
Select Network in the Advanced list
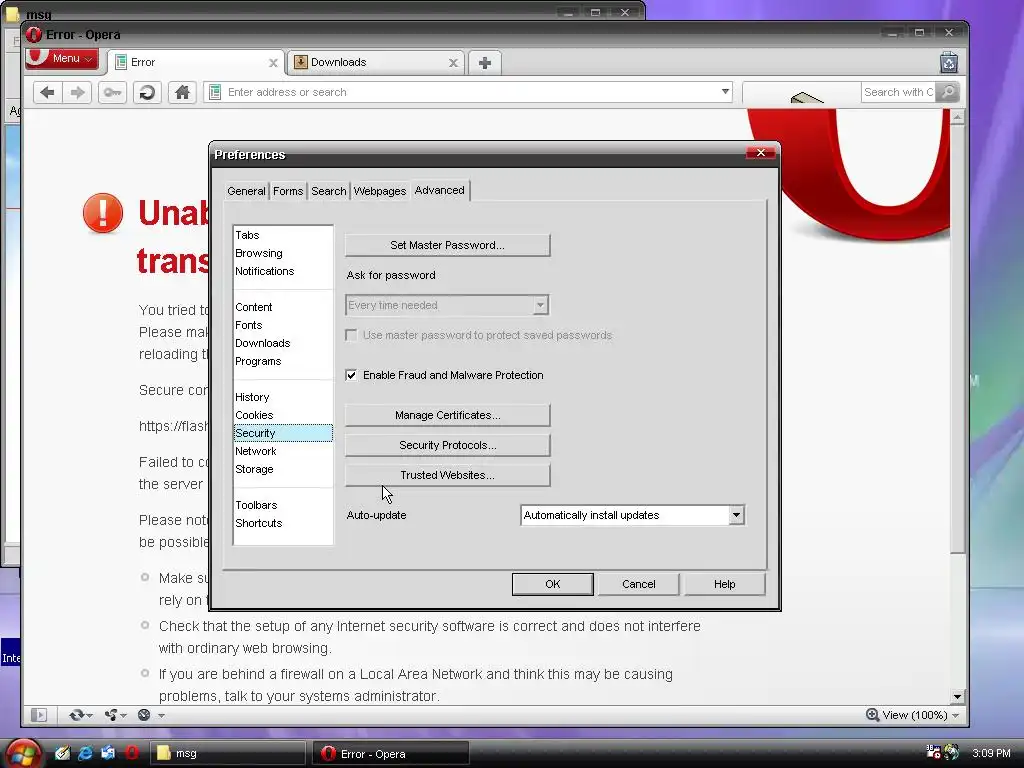click(283, 451)
